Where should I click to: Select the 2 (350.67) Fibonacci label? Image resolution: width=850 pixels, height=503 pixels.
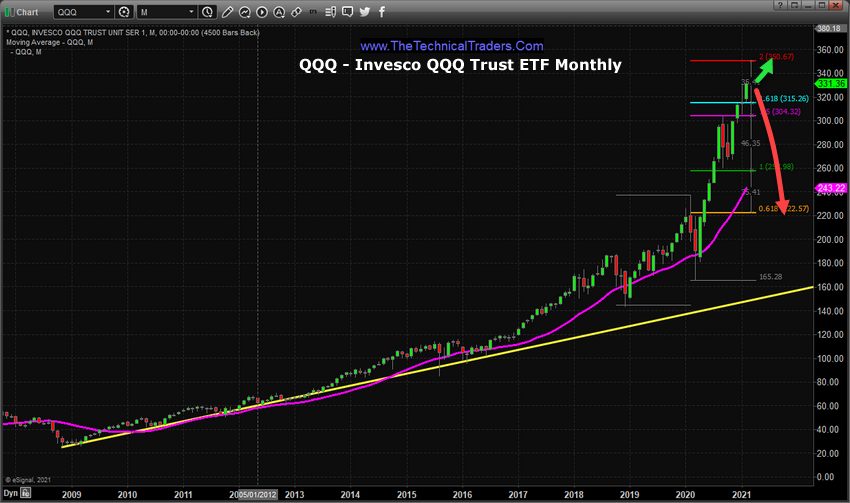(x=776, y=56)
